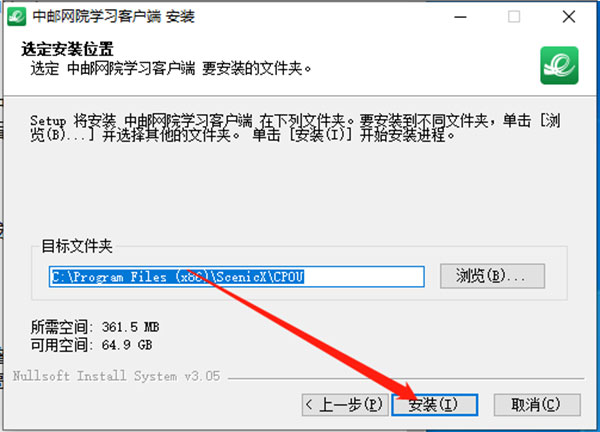
Task: Click the Nullsoft Install System v3.05 label
Action: tap(116, 376)
